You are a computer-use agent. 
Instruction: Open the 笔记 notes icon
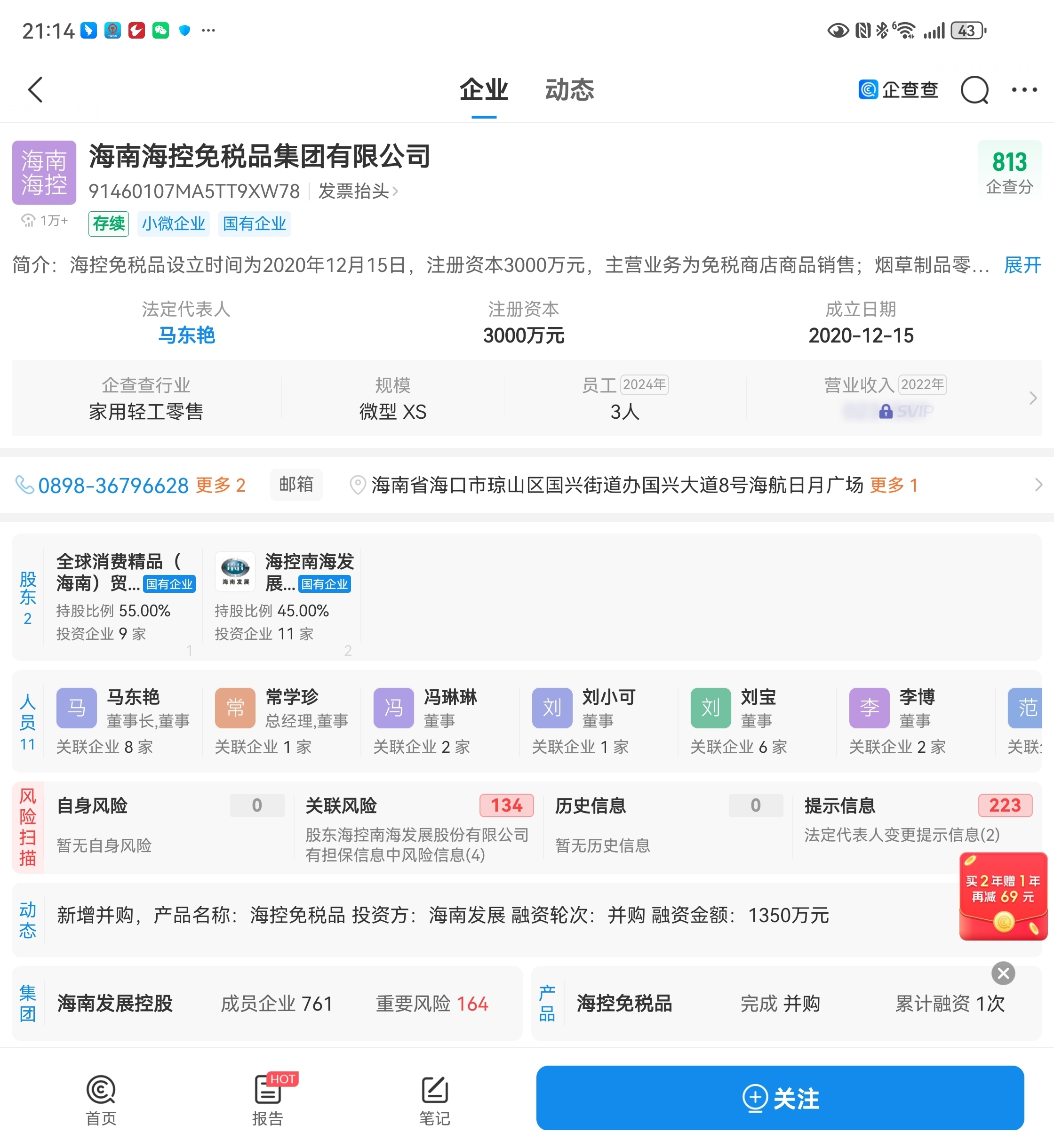(x=435, y=1100)
